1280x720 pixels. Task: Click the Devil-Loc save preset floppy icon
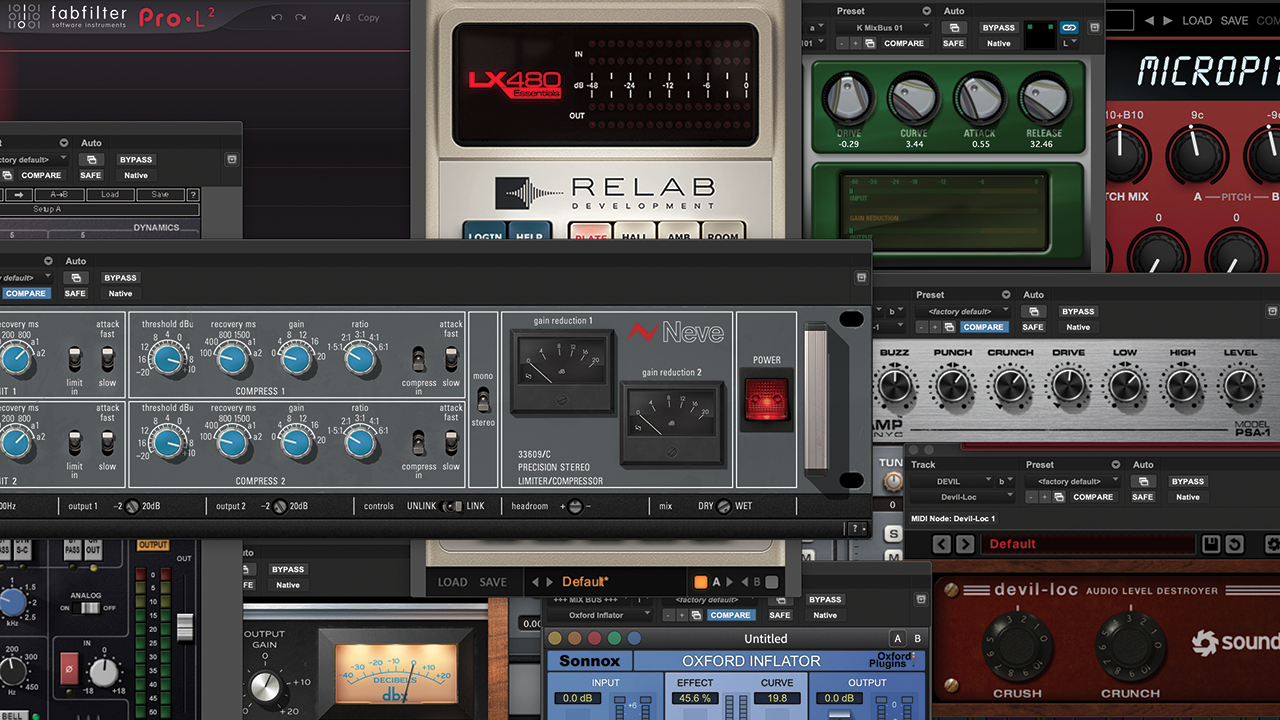1211,544
